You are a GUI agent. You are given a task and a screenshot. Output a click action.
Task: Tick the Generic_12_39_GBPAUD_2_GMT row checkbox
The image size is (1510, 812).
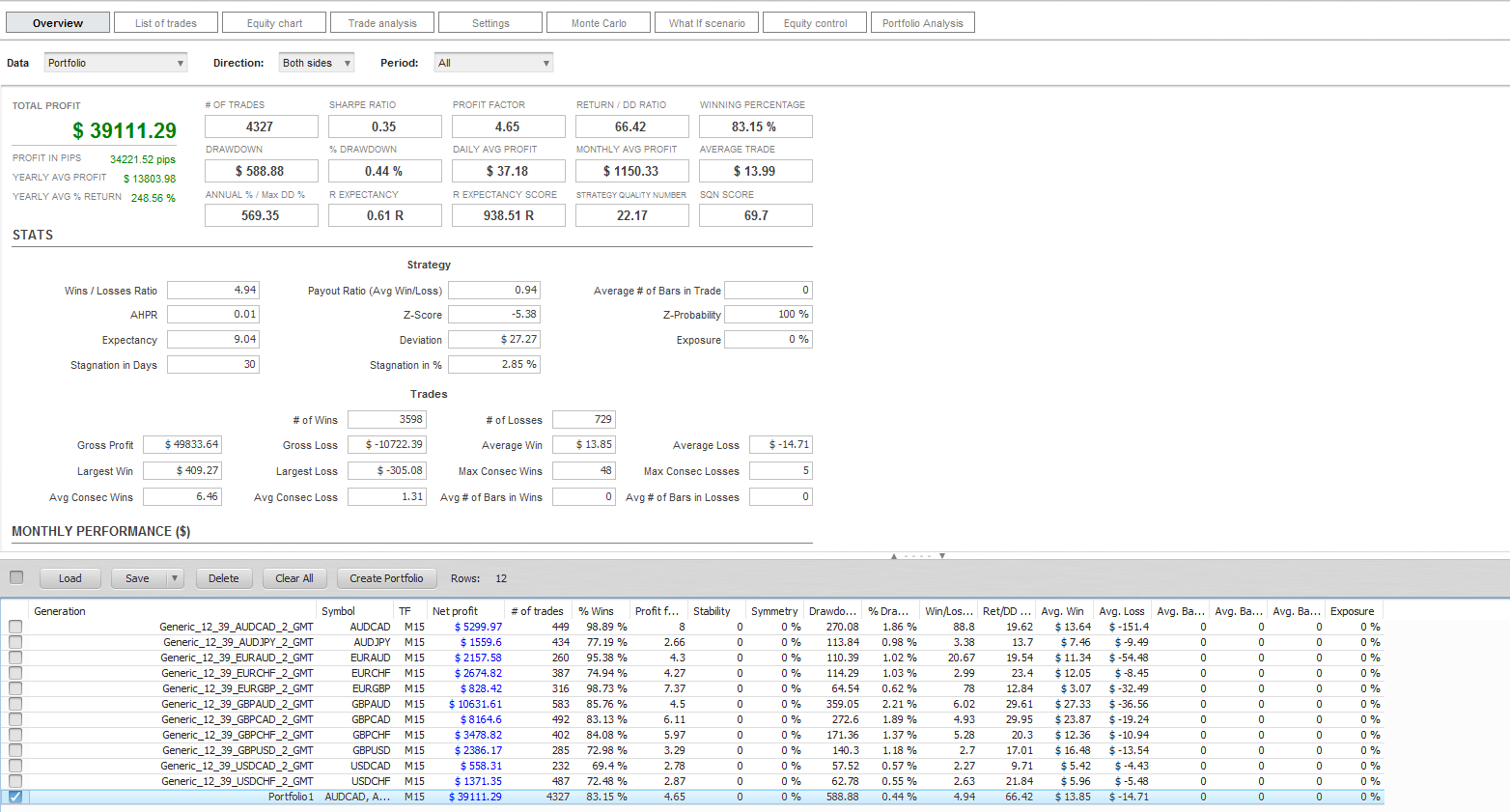pos(15,704)
